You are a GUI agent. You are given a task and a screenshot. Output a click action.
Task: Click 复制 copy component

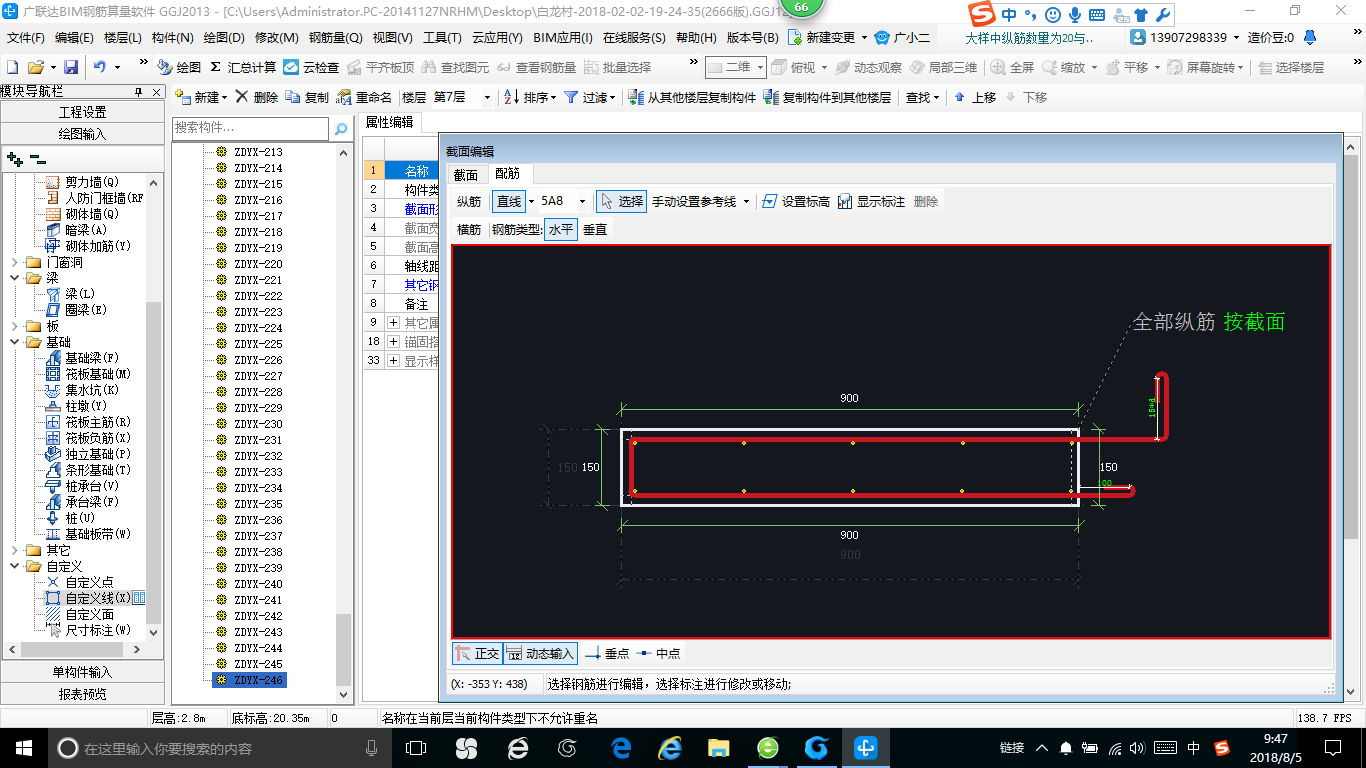click(x=307, y=97)
